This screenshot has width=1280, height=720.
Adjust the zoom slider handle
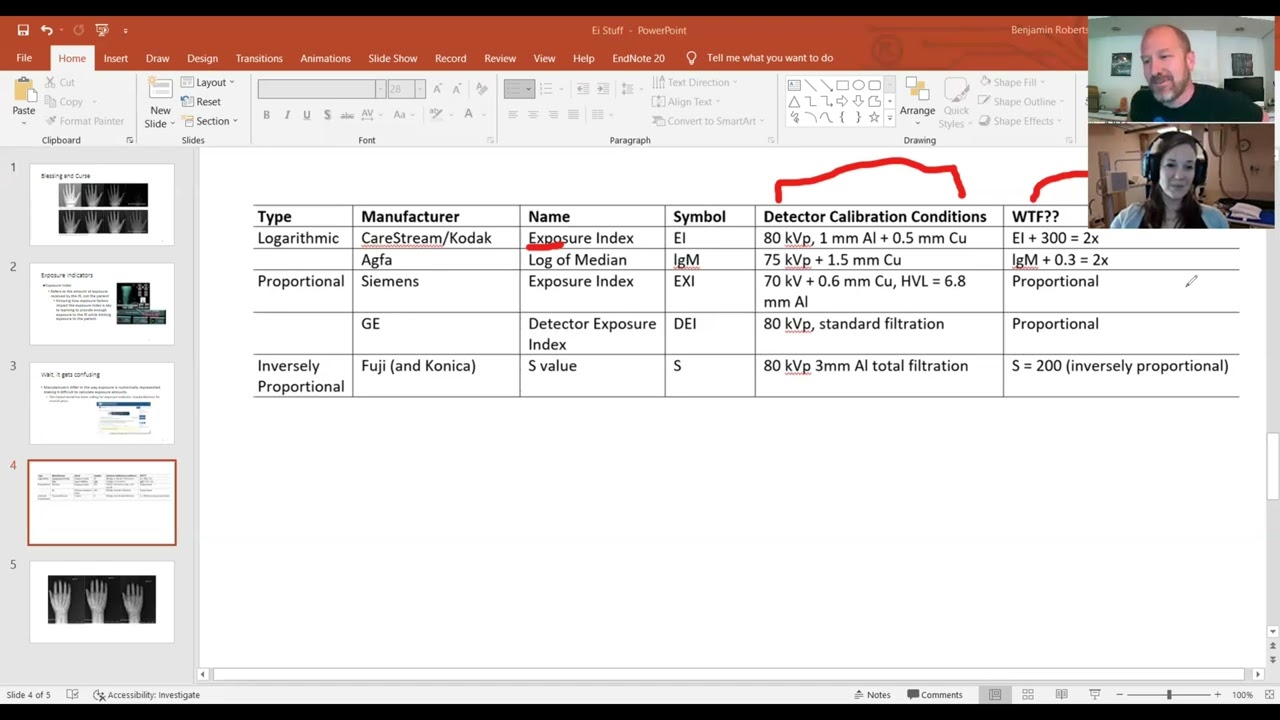(x=1169, y=695)
